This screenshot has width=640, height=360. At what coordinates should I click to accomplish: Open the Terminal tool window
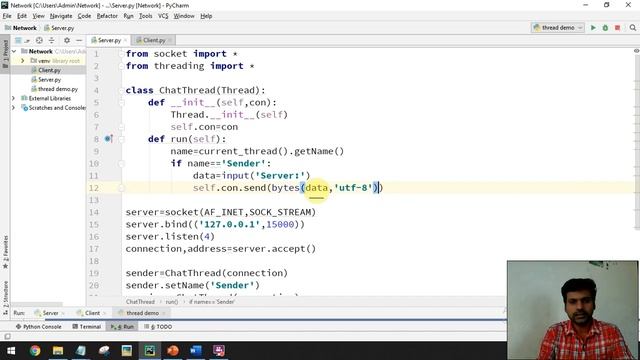click(x=87, y=327)
